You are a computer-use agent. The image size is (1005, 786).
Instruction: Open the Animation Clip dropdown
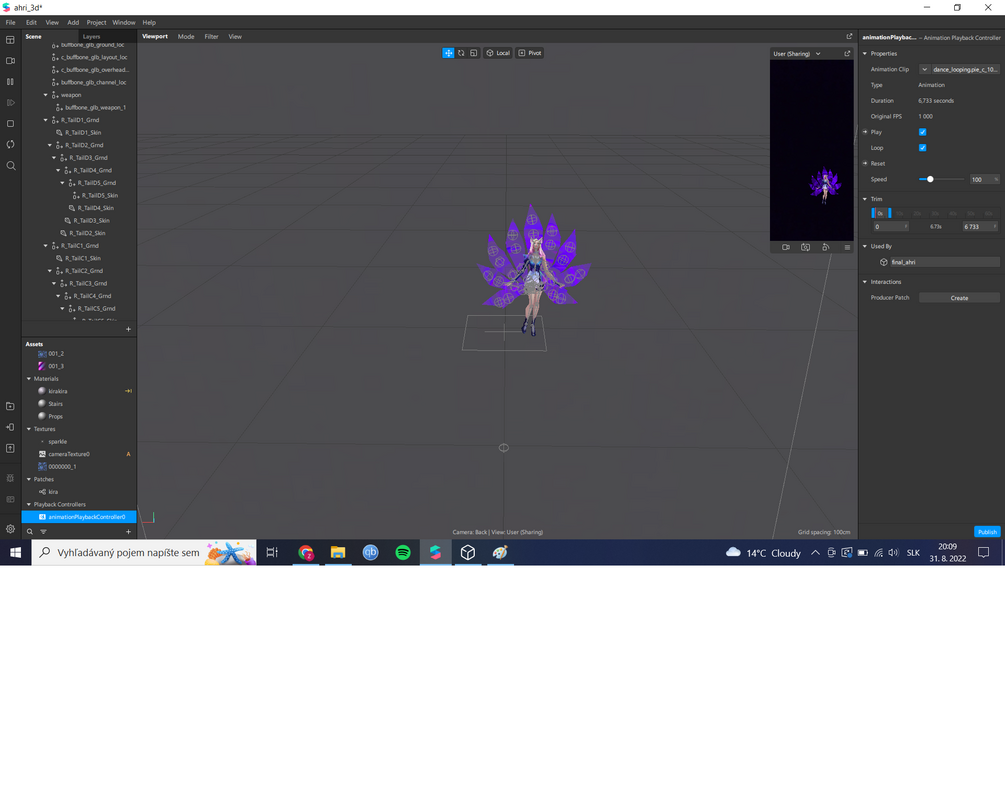click(x=924, y=69)
